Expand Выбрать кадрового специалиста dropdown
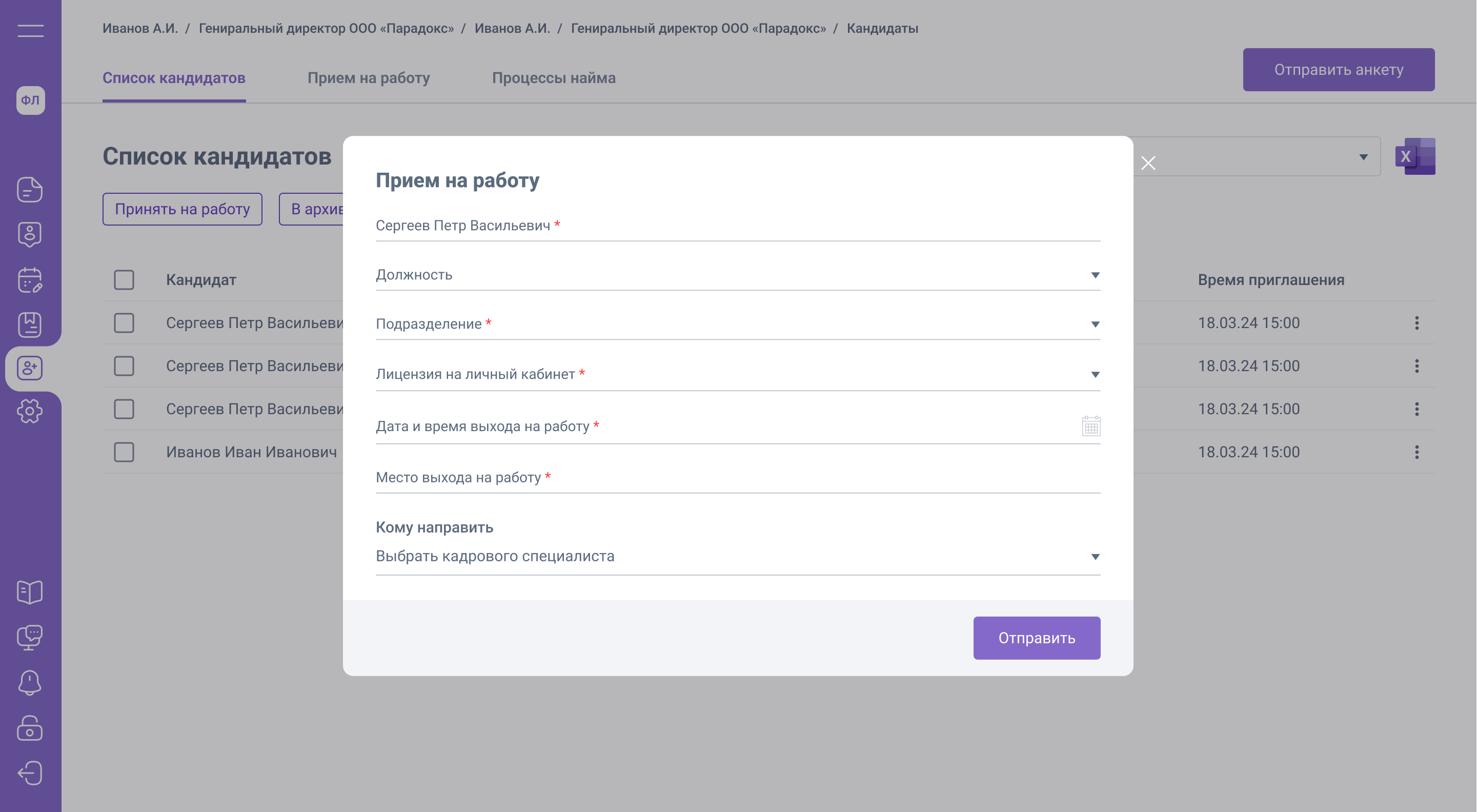The height and width of the screenshot is (812, 1477). pyautogui.click(x=737, y=556)
